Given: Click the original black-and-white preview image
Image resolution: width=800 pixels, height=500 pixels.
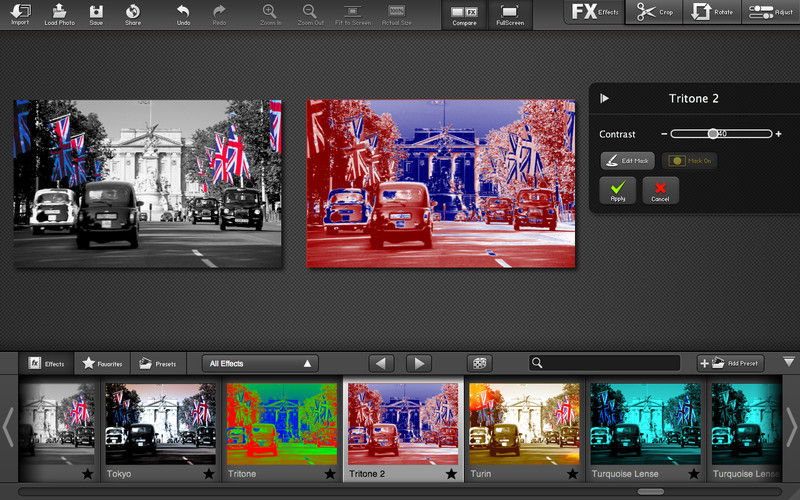Looking at the screenshot, I should tap(147, 184).
